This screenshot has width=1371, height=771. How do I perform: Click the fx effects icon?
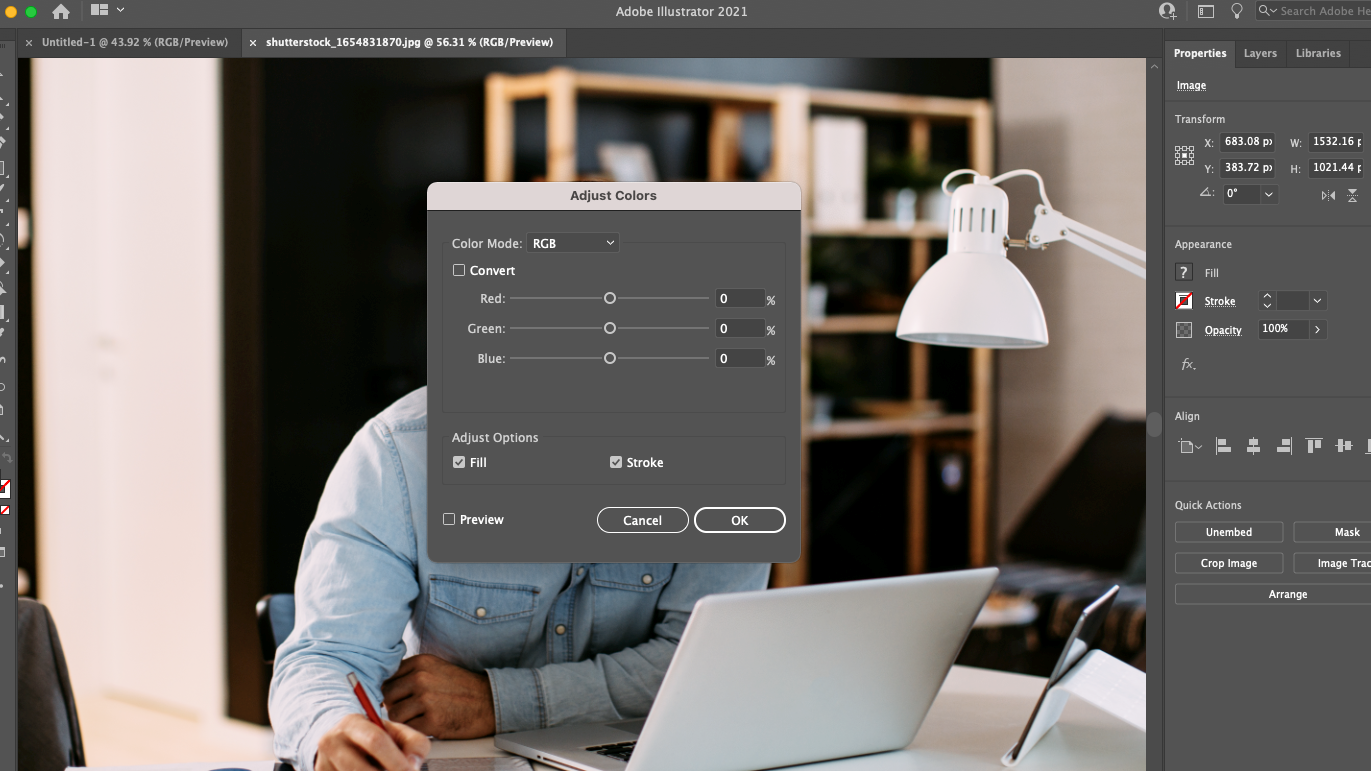(1188, 364)
